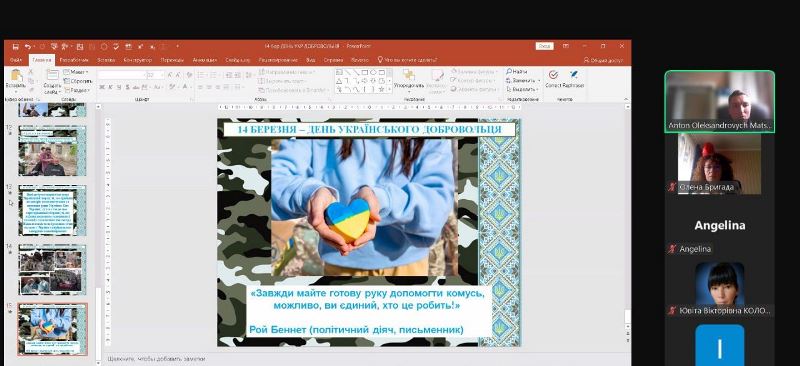The height and width of the screenshot is (366, 800).
Task: Click the Создать слайд icon
Action: pyautogui.click(x=53, y=75)
